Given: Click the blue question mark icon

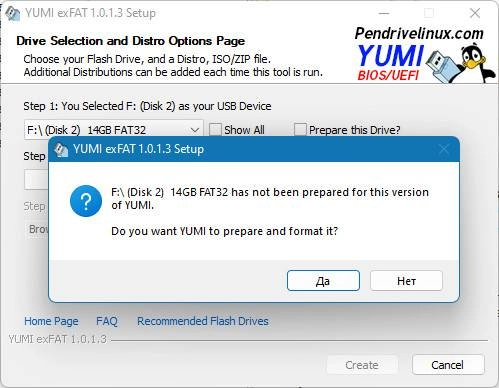Looking at the screenshot, I should (x=86, y=201).
